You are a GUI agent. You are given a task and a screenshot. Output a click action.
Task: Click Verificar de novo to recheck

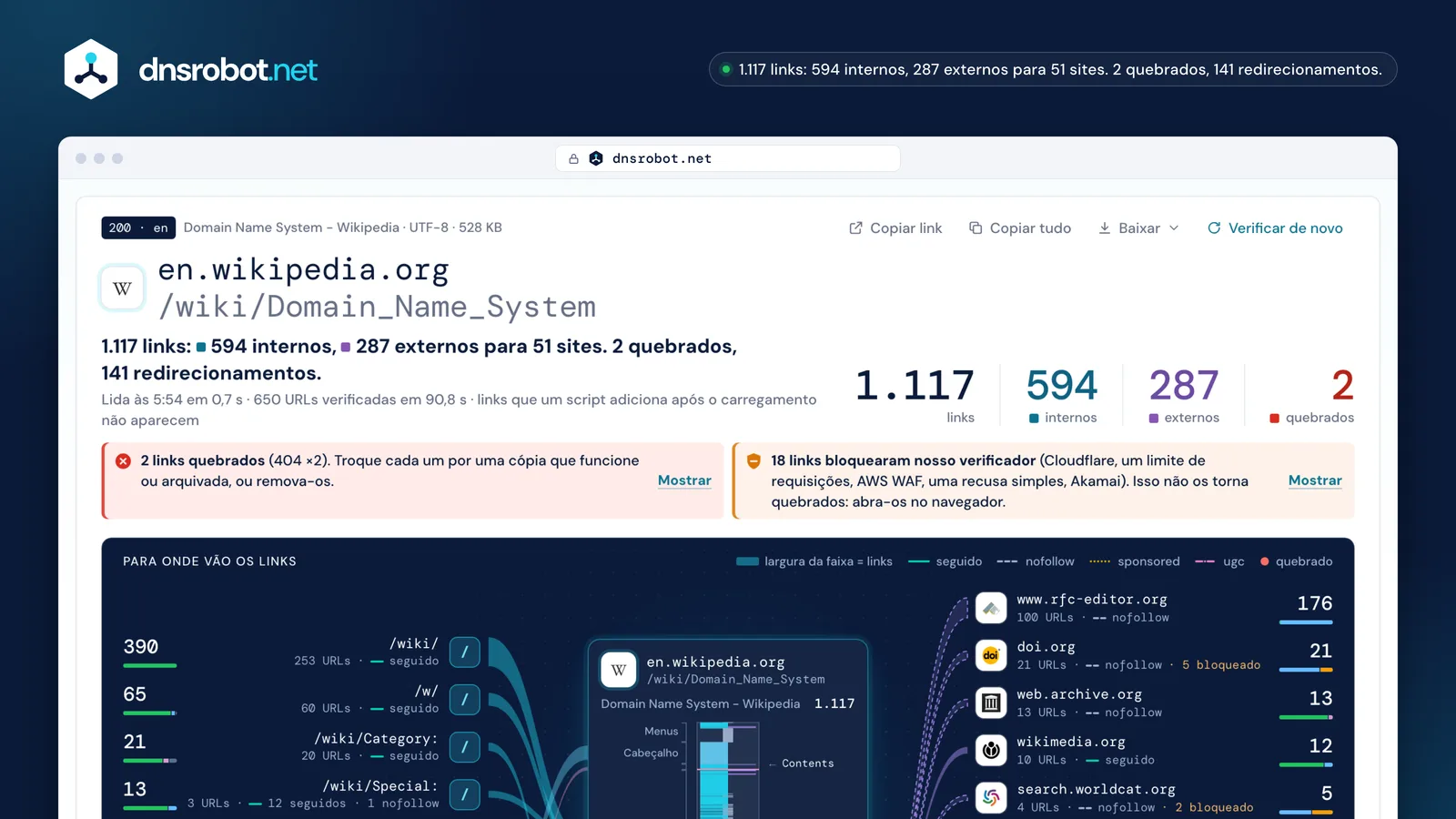(x=1275, y=228)
